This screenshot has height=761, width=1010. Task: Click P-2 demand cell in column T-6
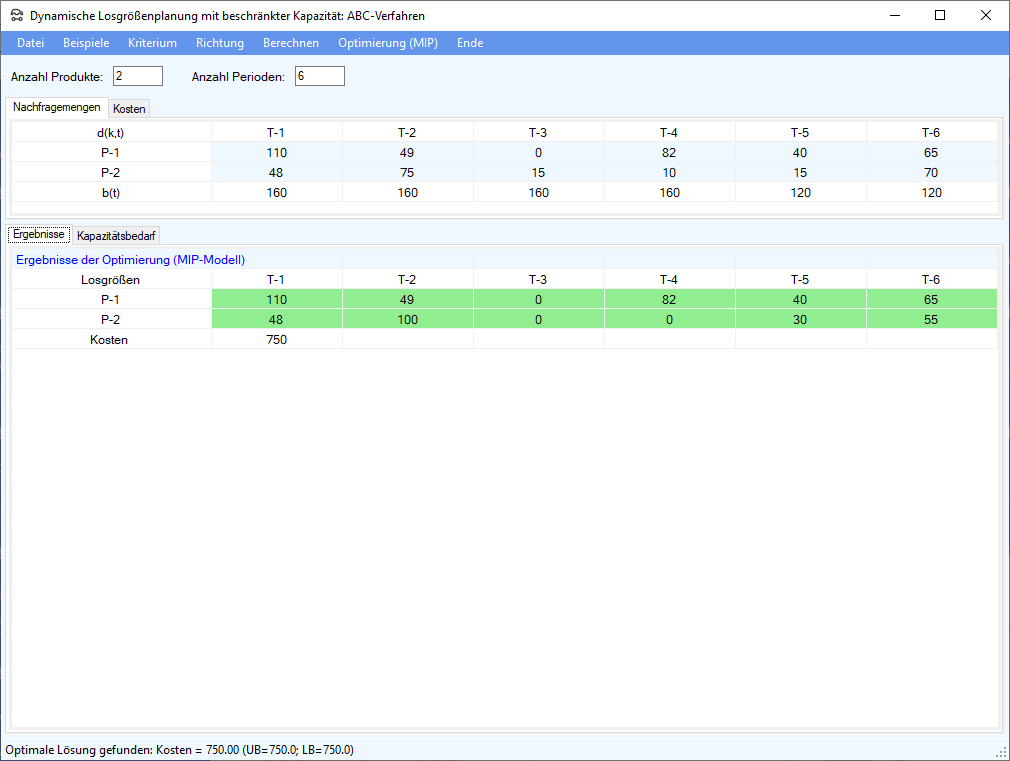tap(931, 172)
